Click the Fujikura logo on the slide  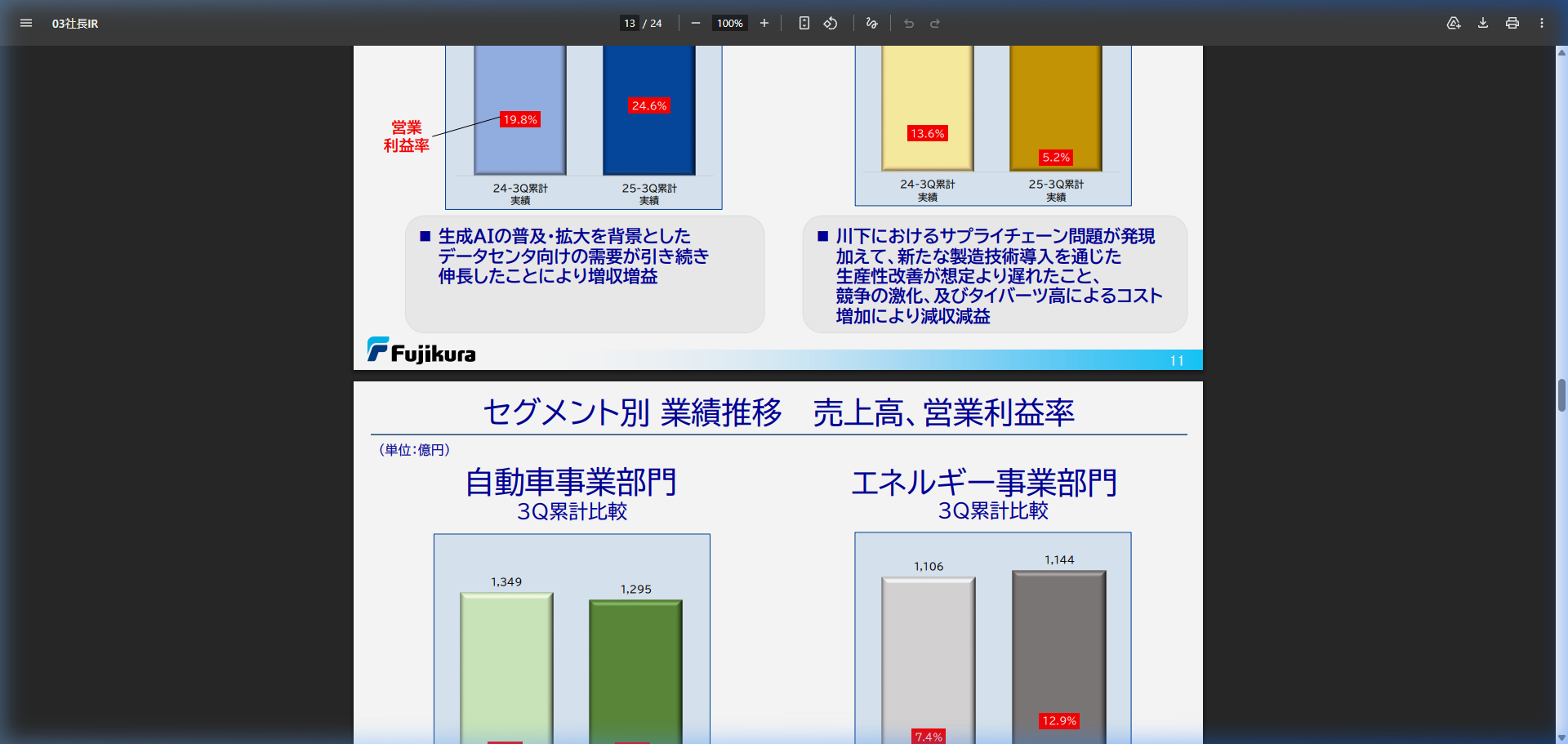(x=421, y=351)
